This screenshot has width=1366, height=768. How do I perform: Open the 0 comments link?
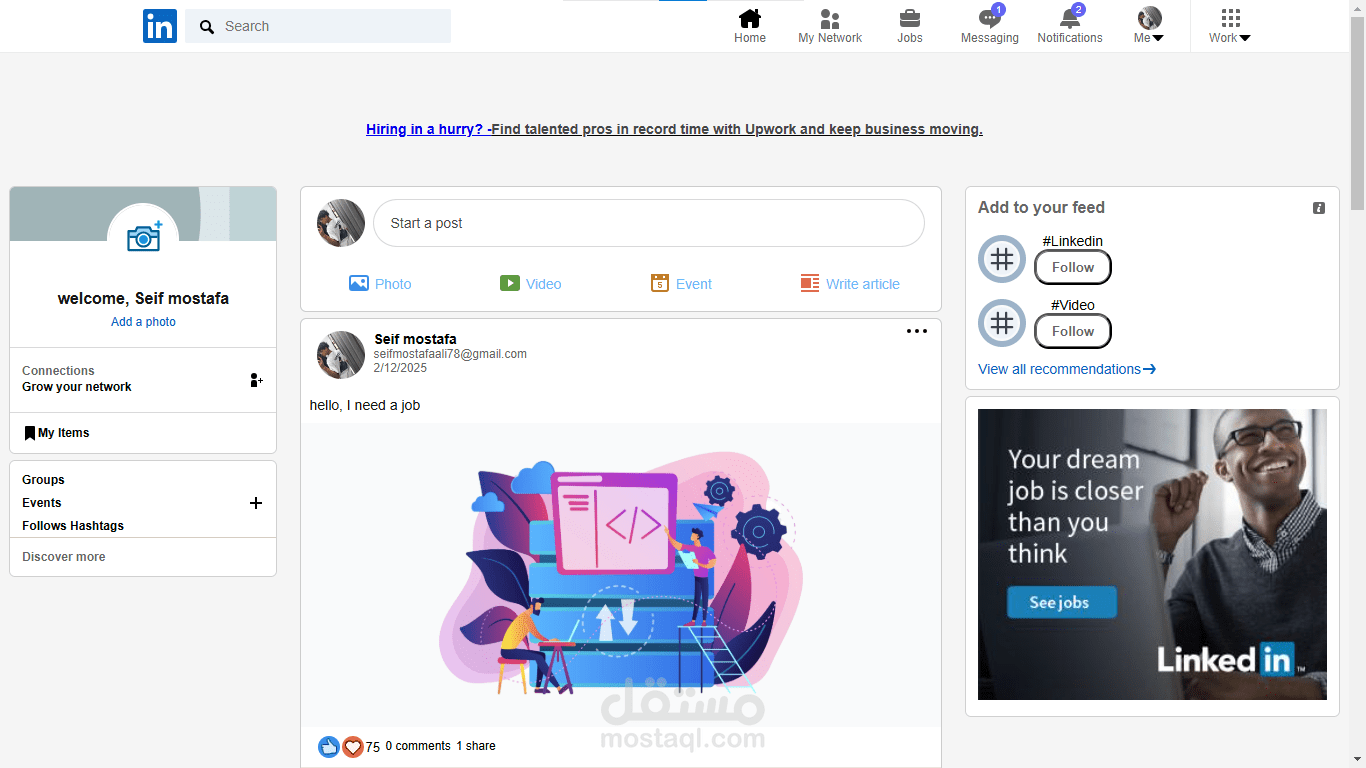pos(418,746)
